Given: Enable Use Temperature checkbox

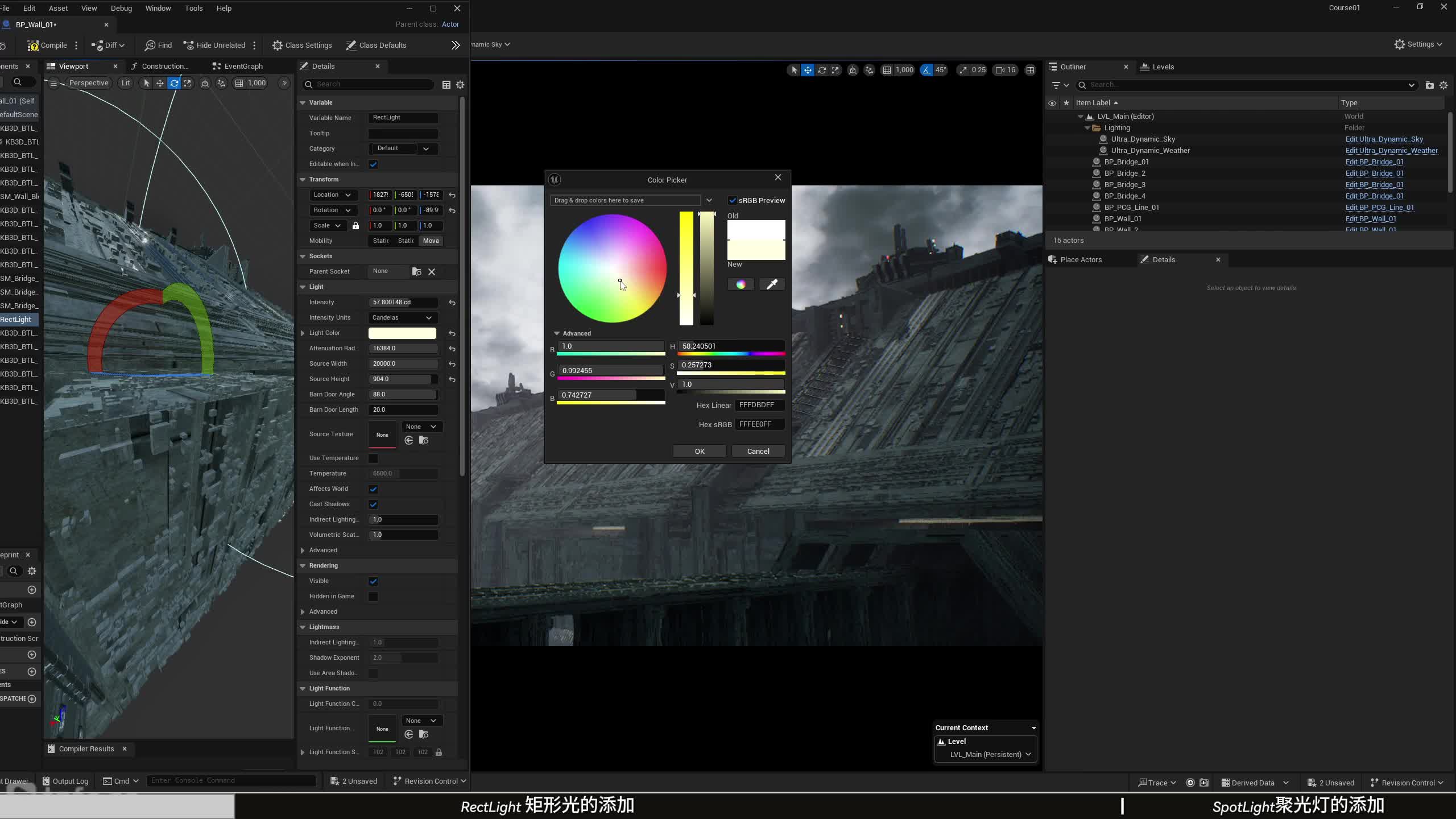Looking at the screenshot, I should pos(373,458).
